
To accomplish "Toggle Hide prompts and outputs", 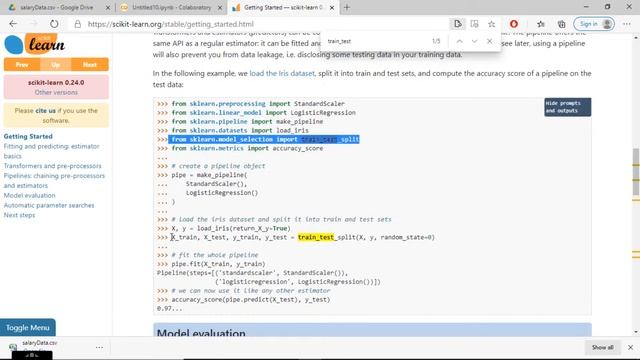I will pos(567,107).
